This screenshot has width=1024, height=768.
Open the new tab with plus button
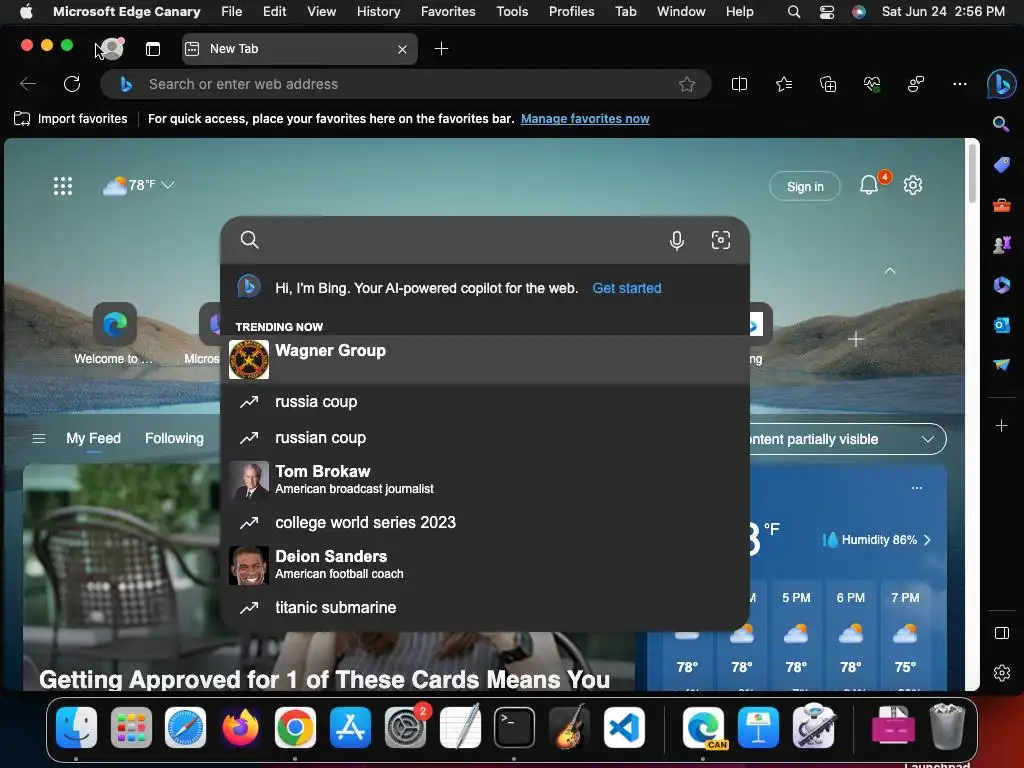tap(441, 49)
